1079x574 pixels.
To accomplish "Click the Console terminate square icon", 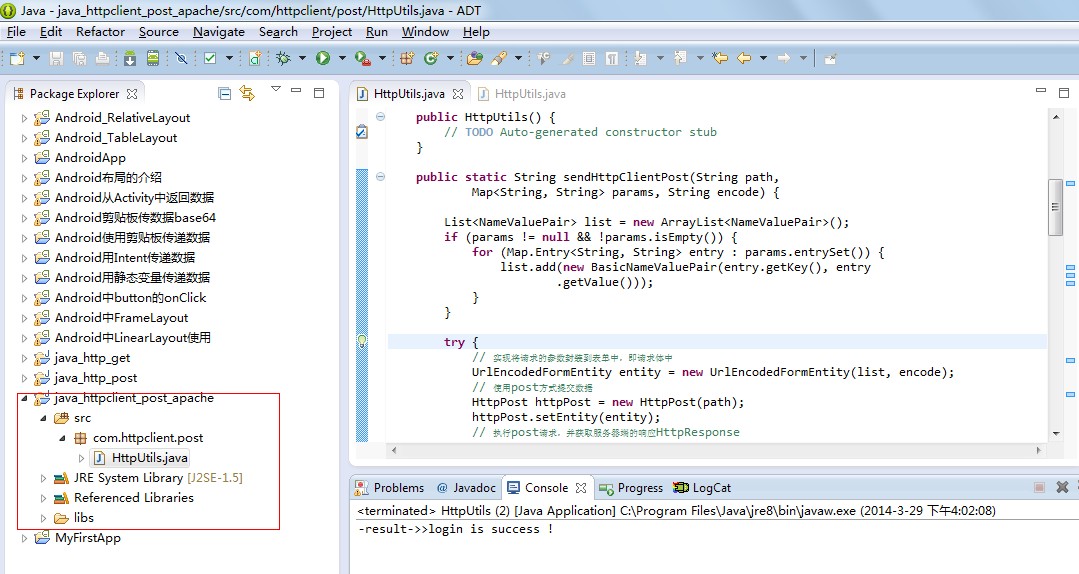I will [1039, 487].
